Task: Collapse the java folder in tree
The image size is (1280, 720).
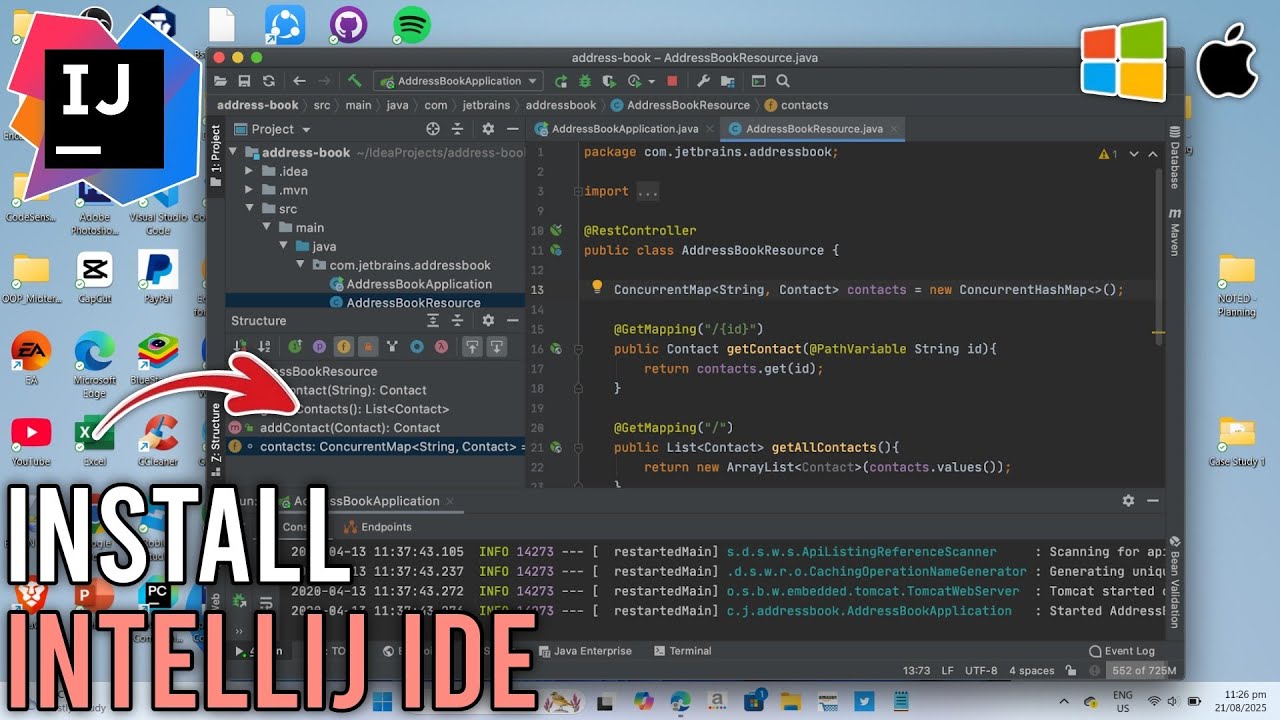Action: (x=284, y=246)
